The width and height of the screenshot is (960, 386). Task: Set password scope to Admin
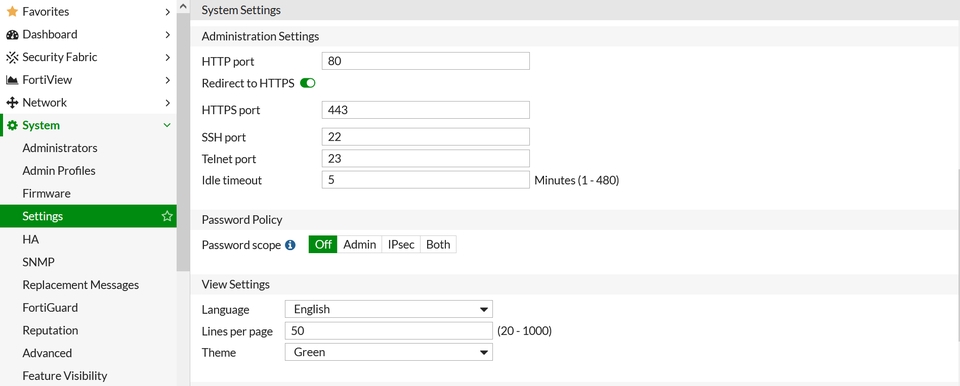(x=359, y=244)
